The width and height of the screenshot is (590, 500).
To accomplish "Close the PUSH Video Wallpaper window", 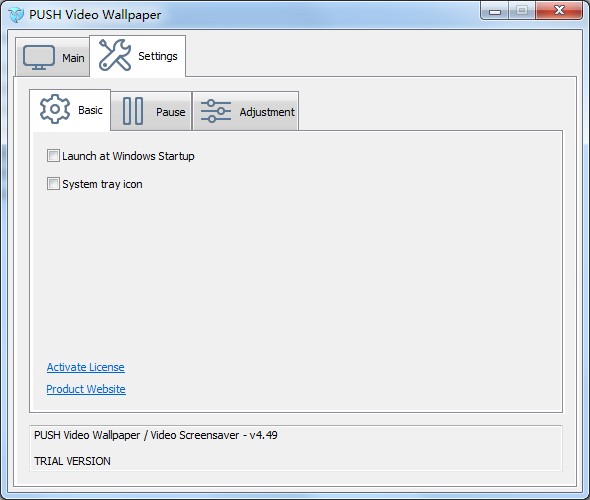I will click(x=559, y=11).
